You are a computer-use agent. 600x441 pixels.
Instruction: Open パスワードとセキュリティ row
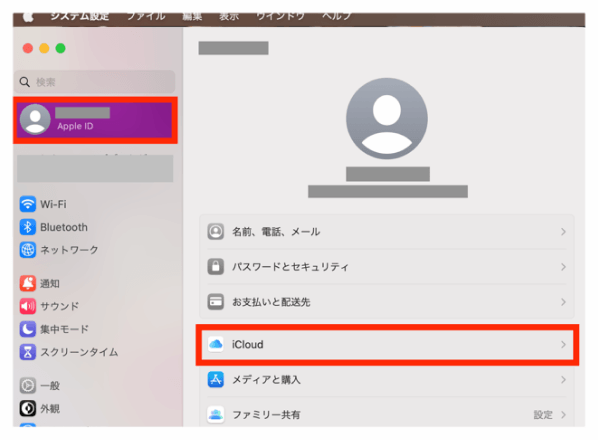387,267
